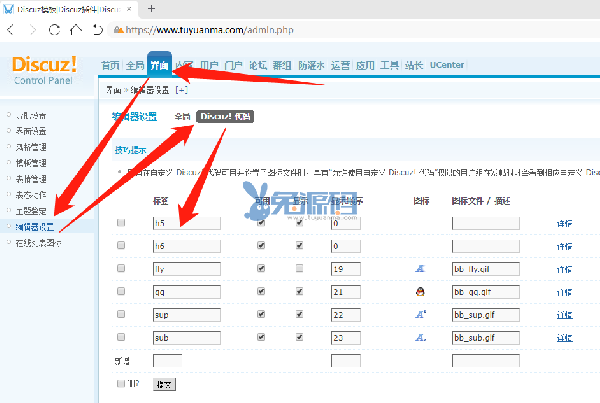Go back with the browser back arrow
The image size is (600, 403).
point(10,30)
